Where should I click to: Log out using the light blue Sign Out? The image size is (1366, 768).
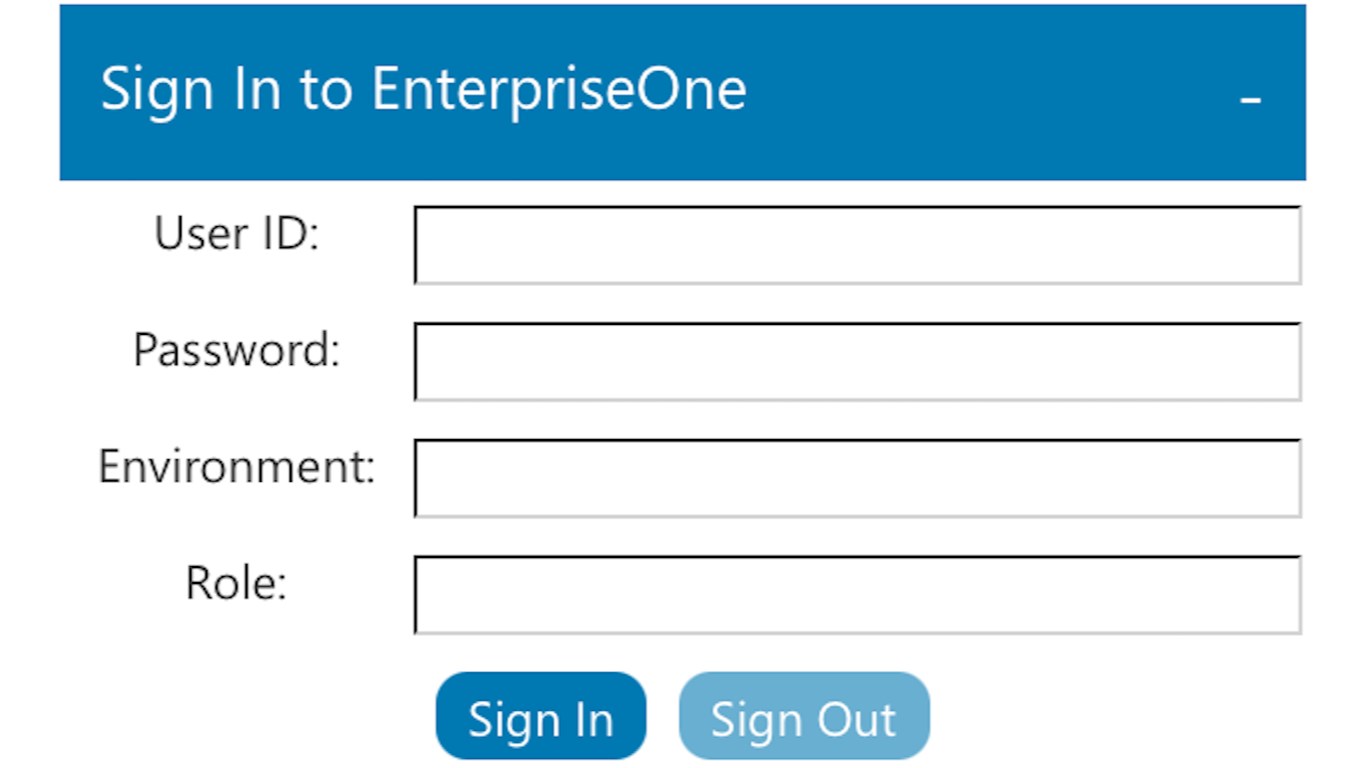[803, 718]
